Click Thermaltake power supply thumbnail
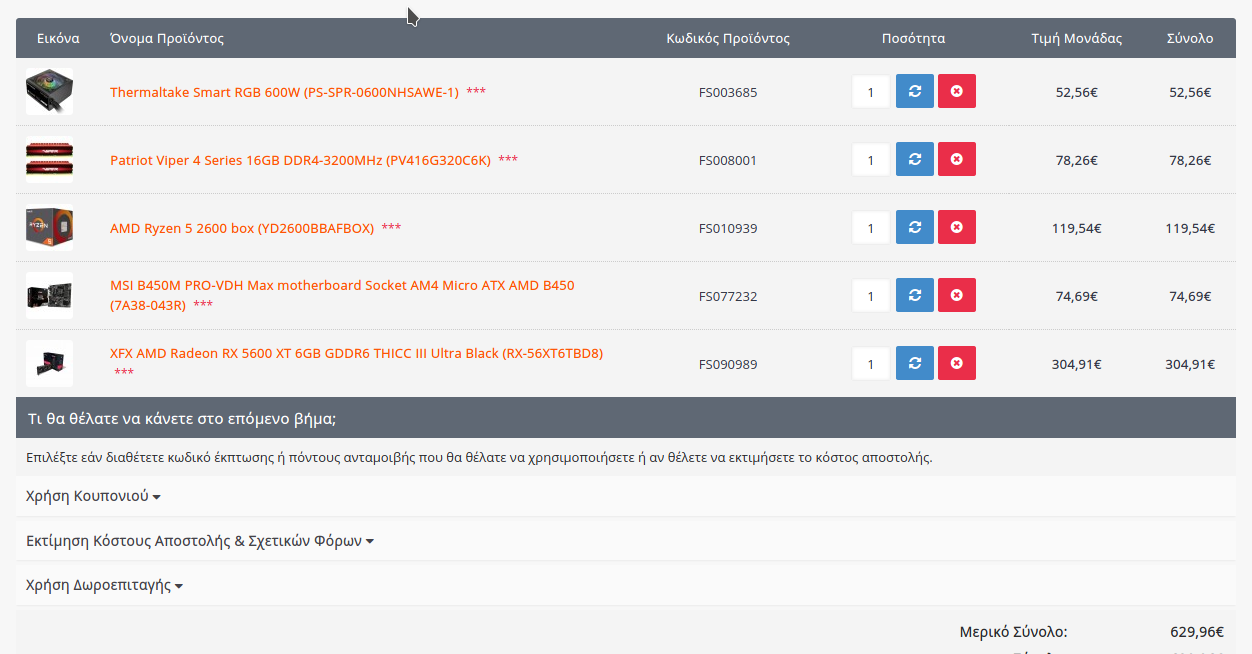The height and width of the screenshot is (654, 1252). [50, 92]
